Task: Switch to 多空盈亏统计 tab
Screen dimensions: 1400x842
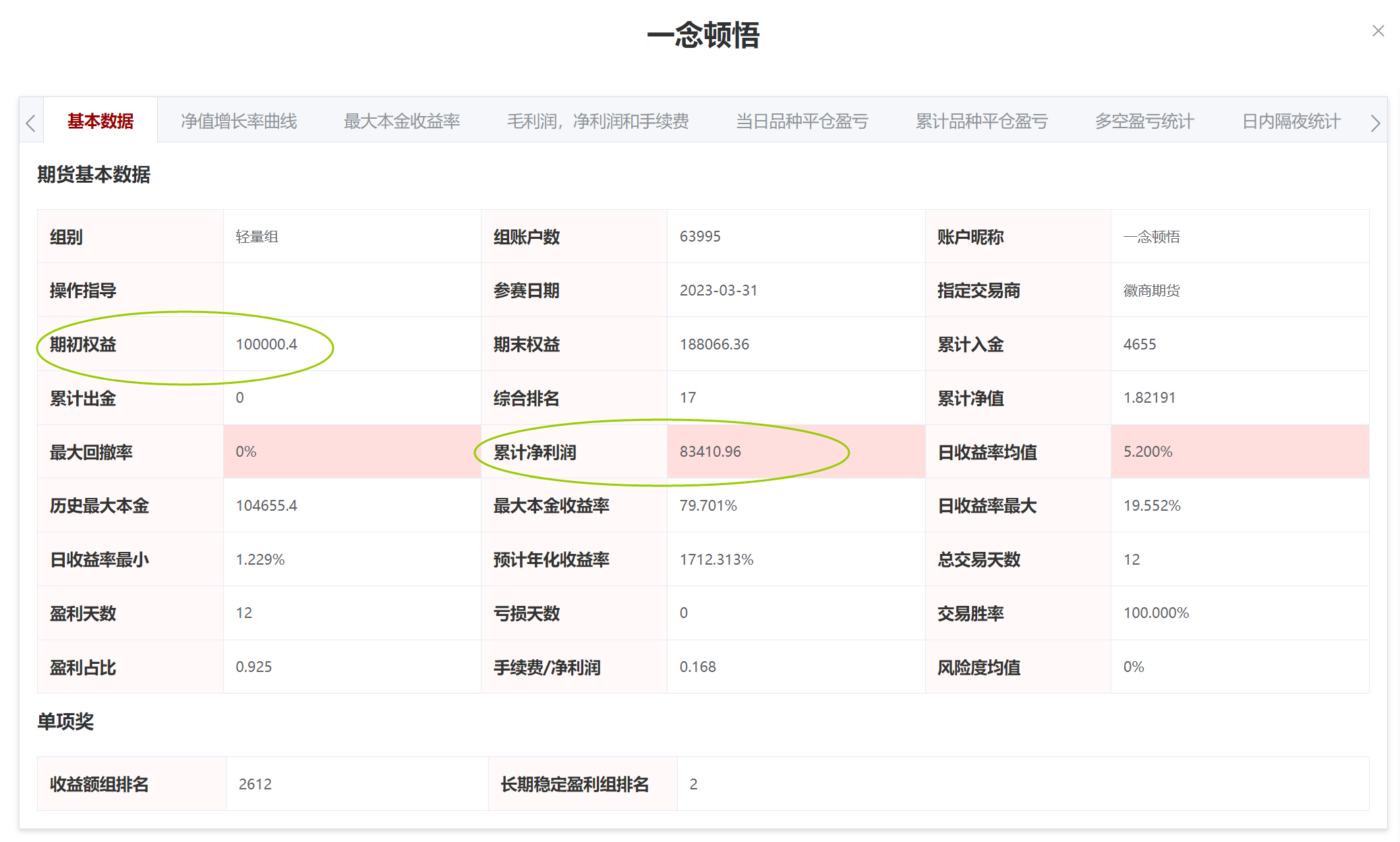Action: pyautogui.click(x=1144, y=121)
